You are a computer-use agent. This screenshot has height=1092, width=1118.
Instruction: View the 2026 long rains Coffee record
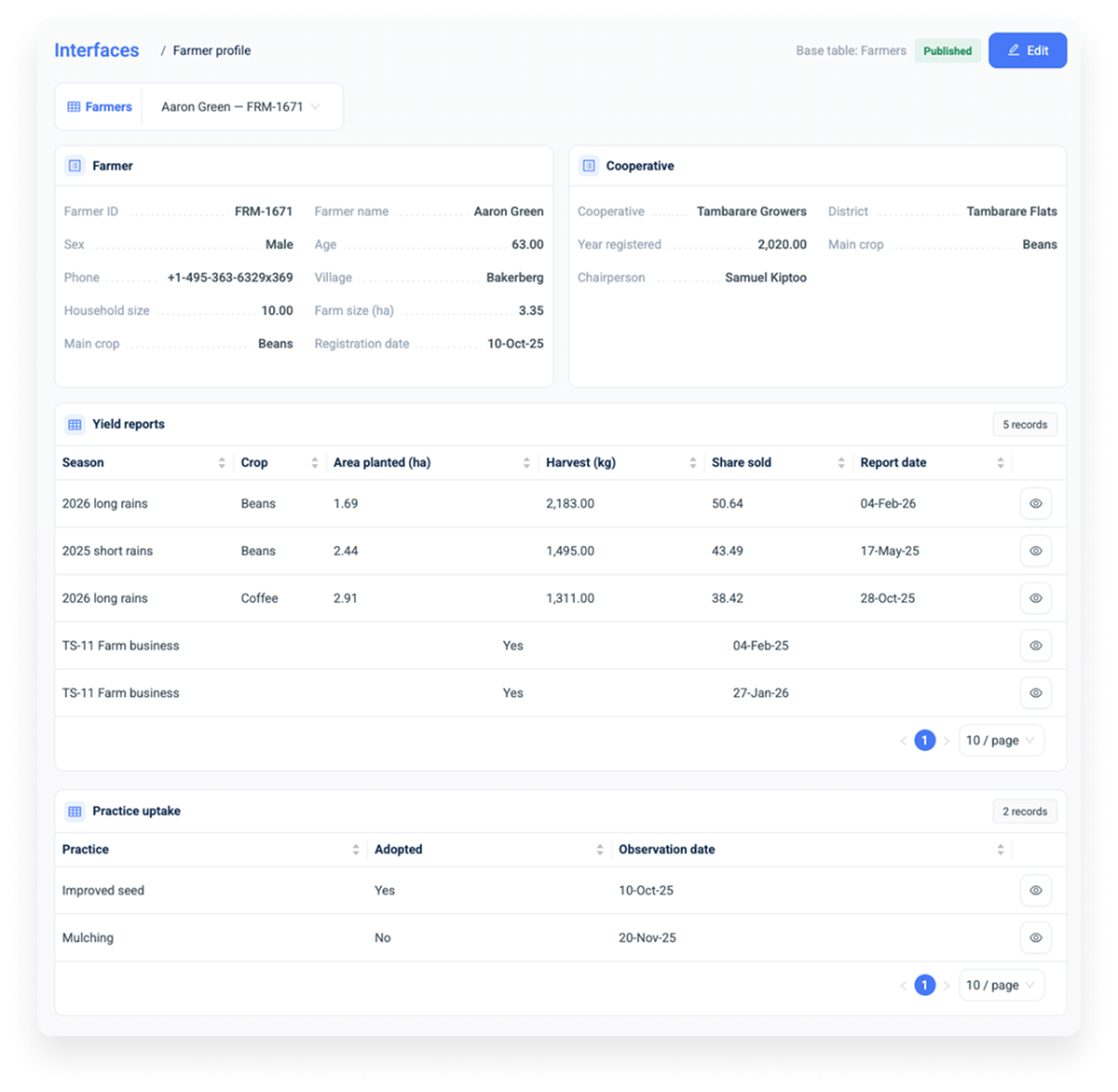pos(1036,598)
